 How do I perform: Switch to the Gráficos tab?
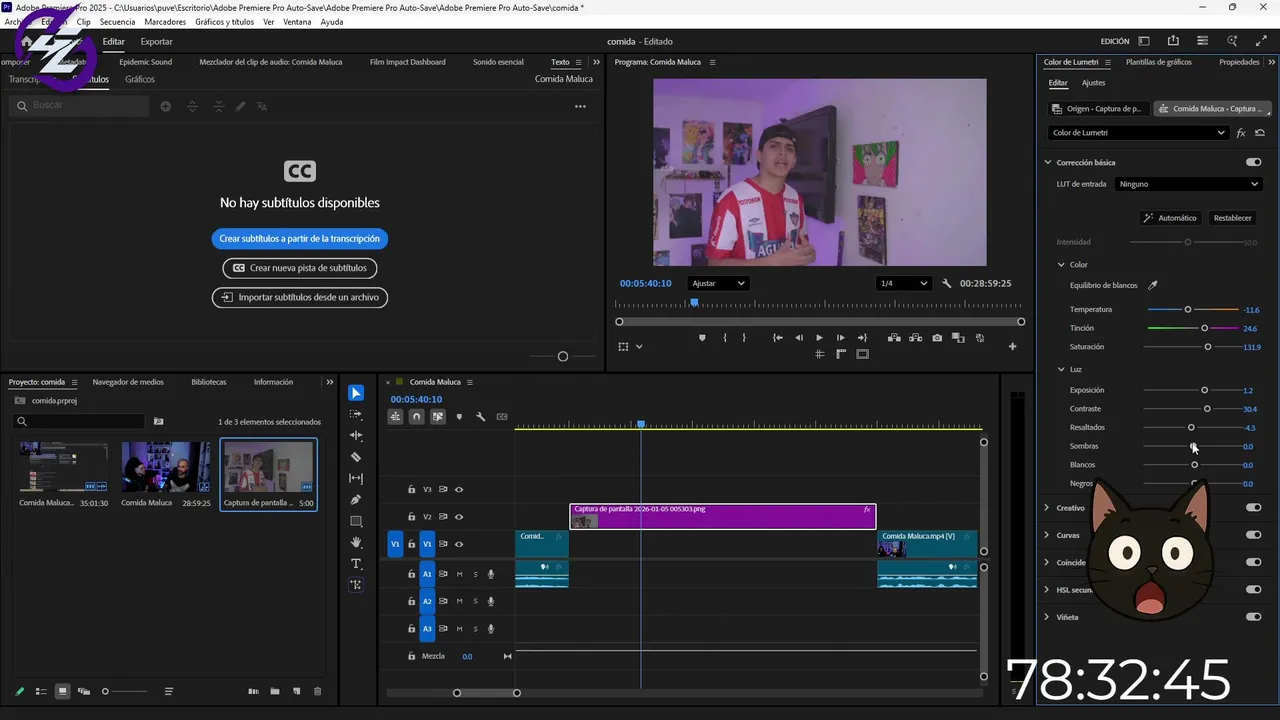140,79
